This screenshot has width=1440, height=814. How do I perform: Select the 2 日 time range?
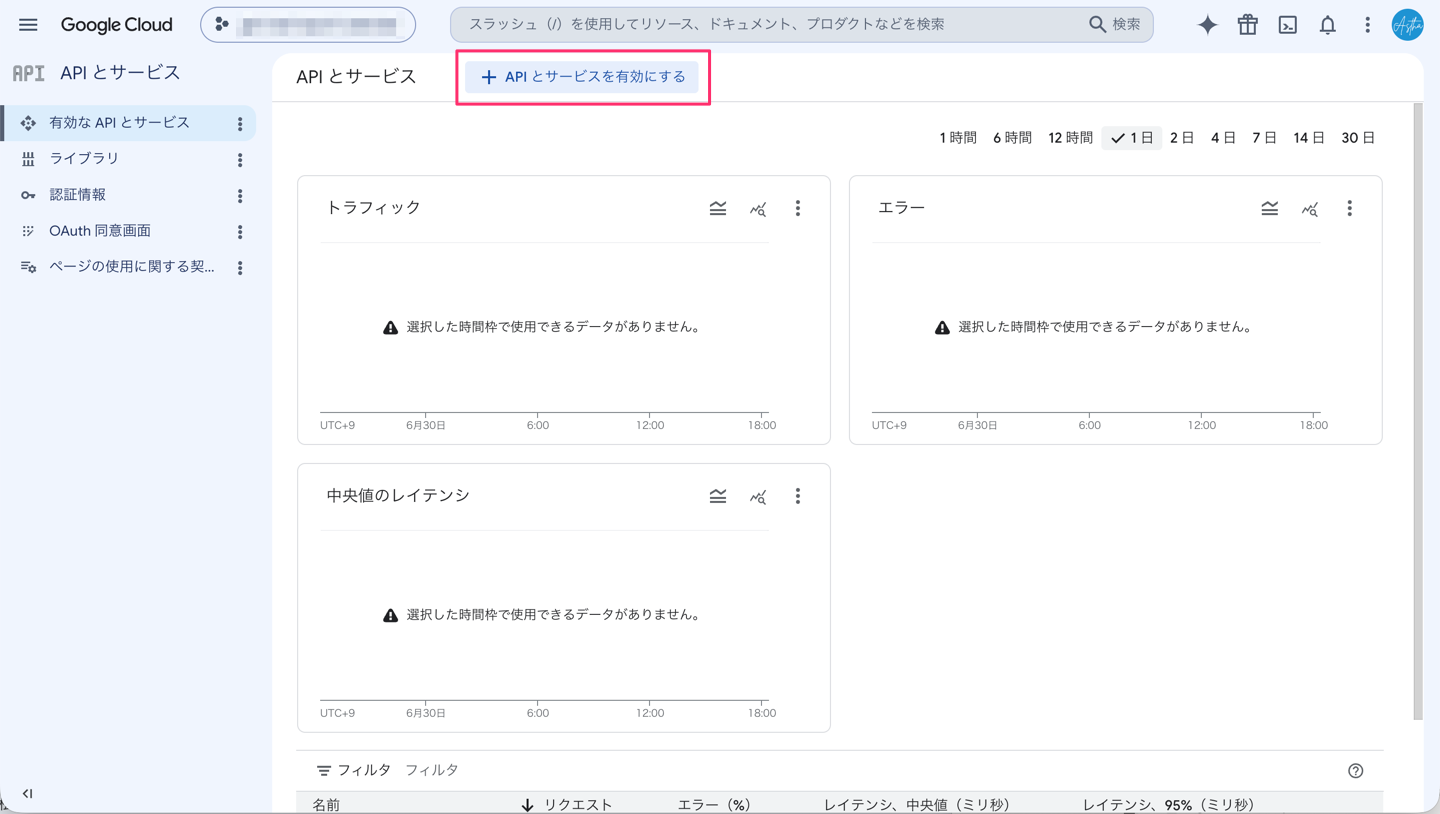pyautogui.click(x=1182, y=138)
